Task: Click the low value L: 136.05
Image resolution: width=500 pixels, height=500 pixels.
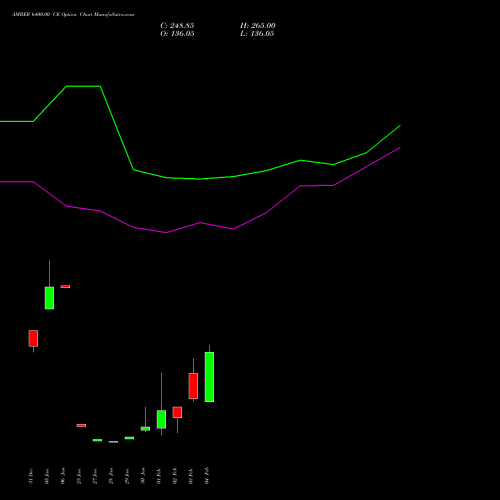Action: [257, 34]
